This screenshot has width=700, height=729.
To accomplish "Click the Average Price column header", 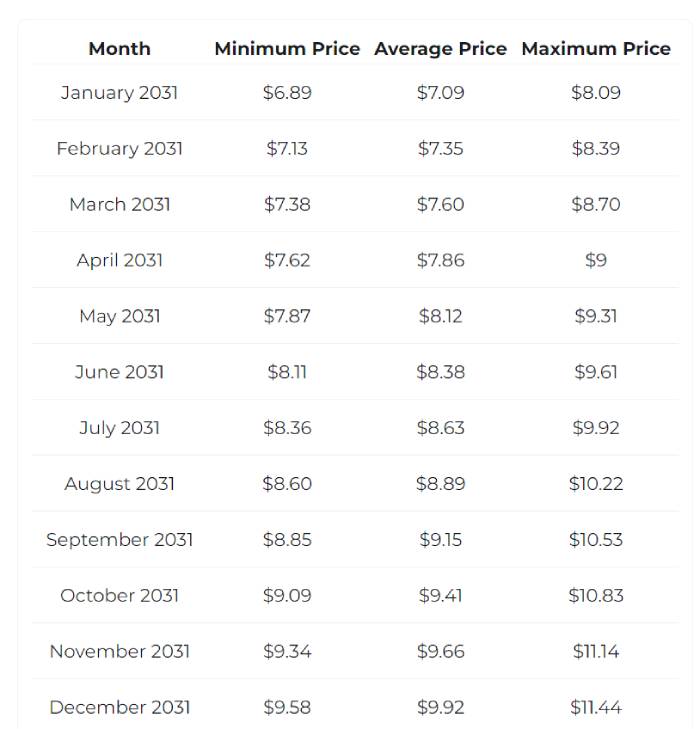I will pyautogui.click(x=440, y=48).
